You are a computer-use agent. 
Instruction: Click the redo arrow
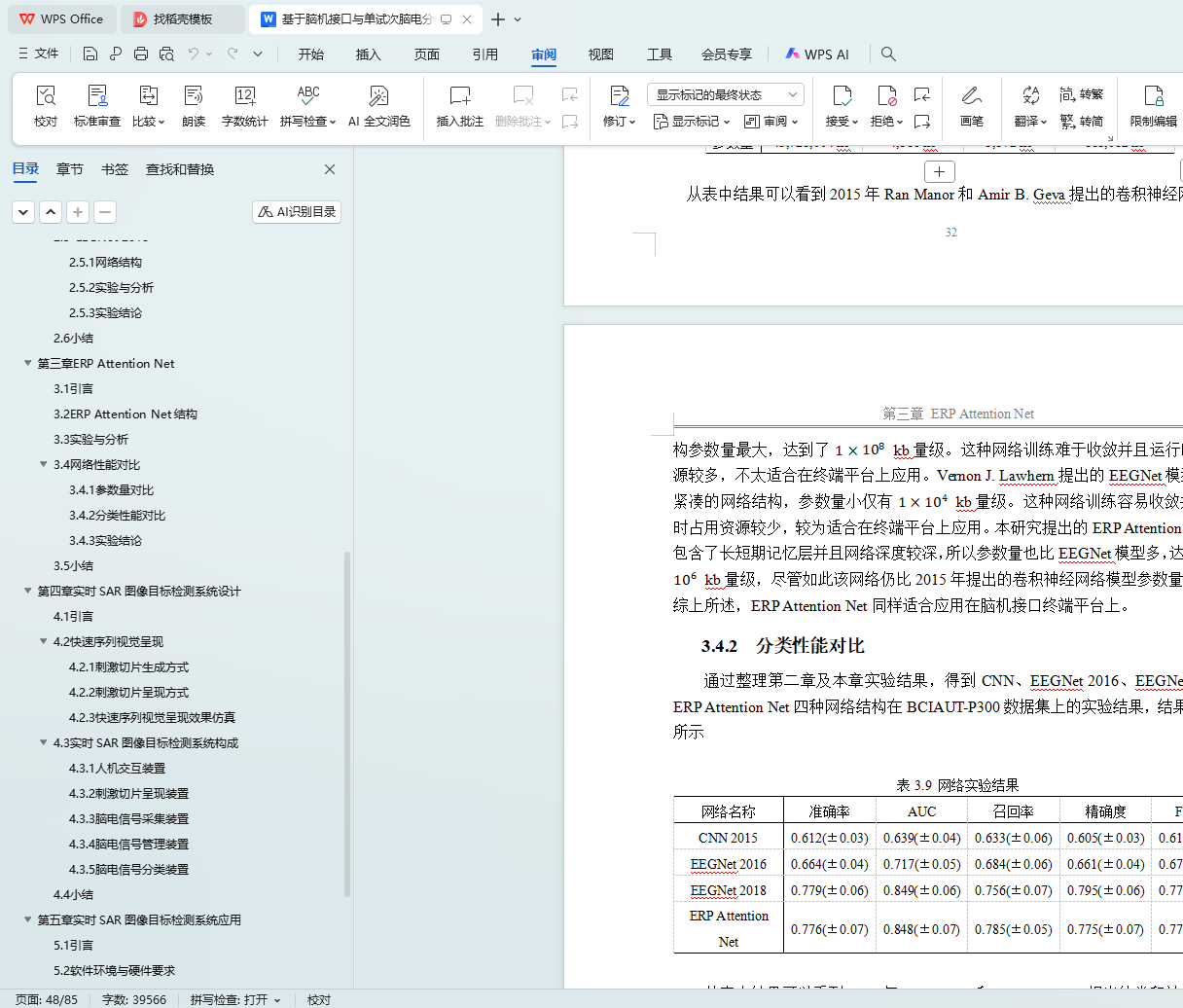pyautogui.click(x=232, y=54)
